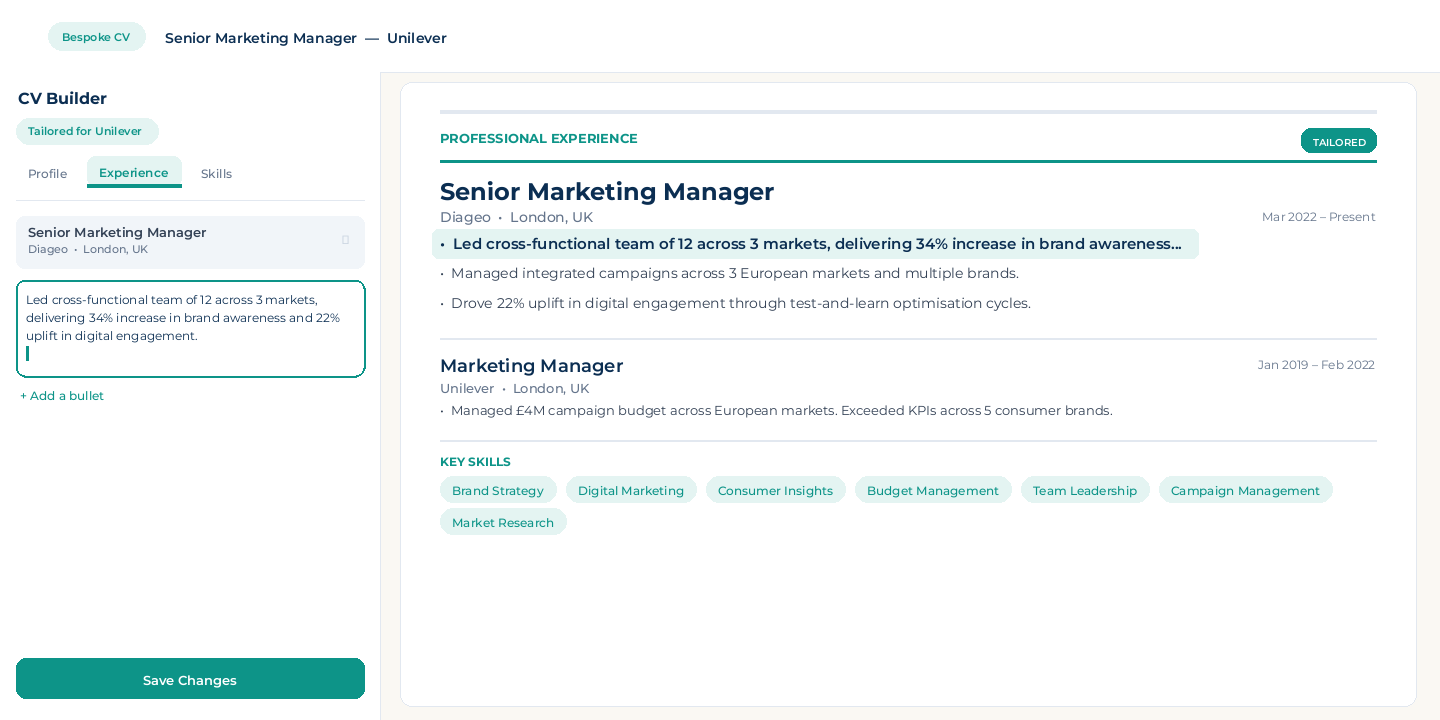
Task: Select the Digital Marketing skill chip
Action: coord(631,490)
